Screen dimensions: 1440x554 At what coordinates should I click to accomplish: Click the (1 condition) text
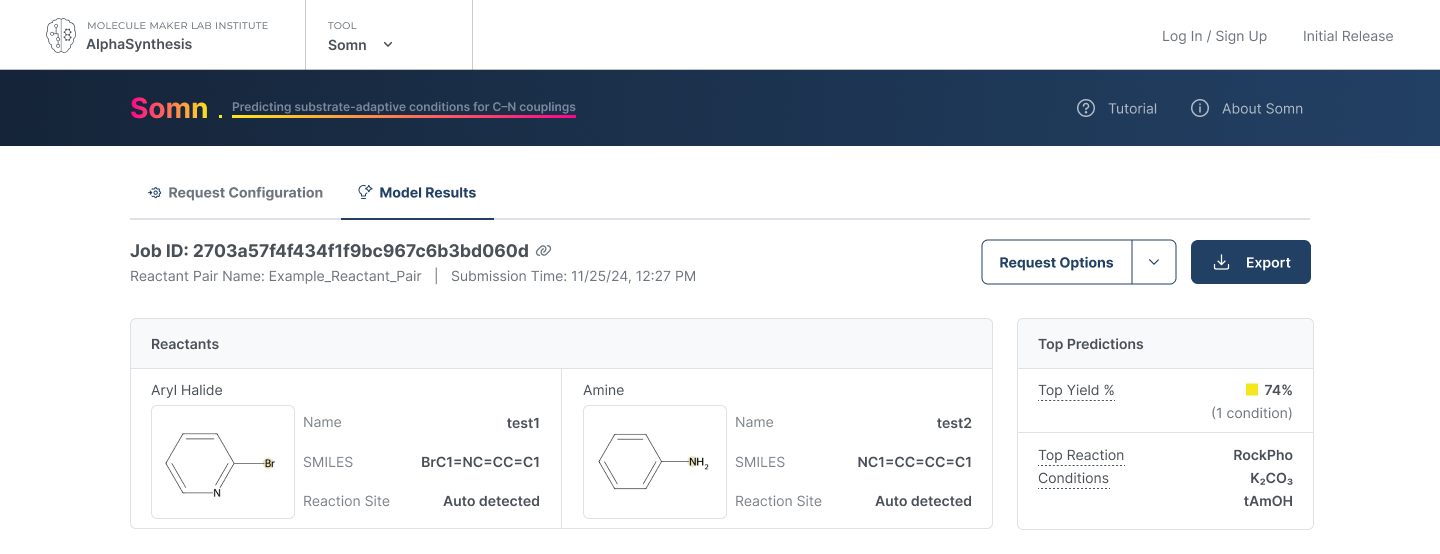(1252, 413)
